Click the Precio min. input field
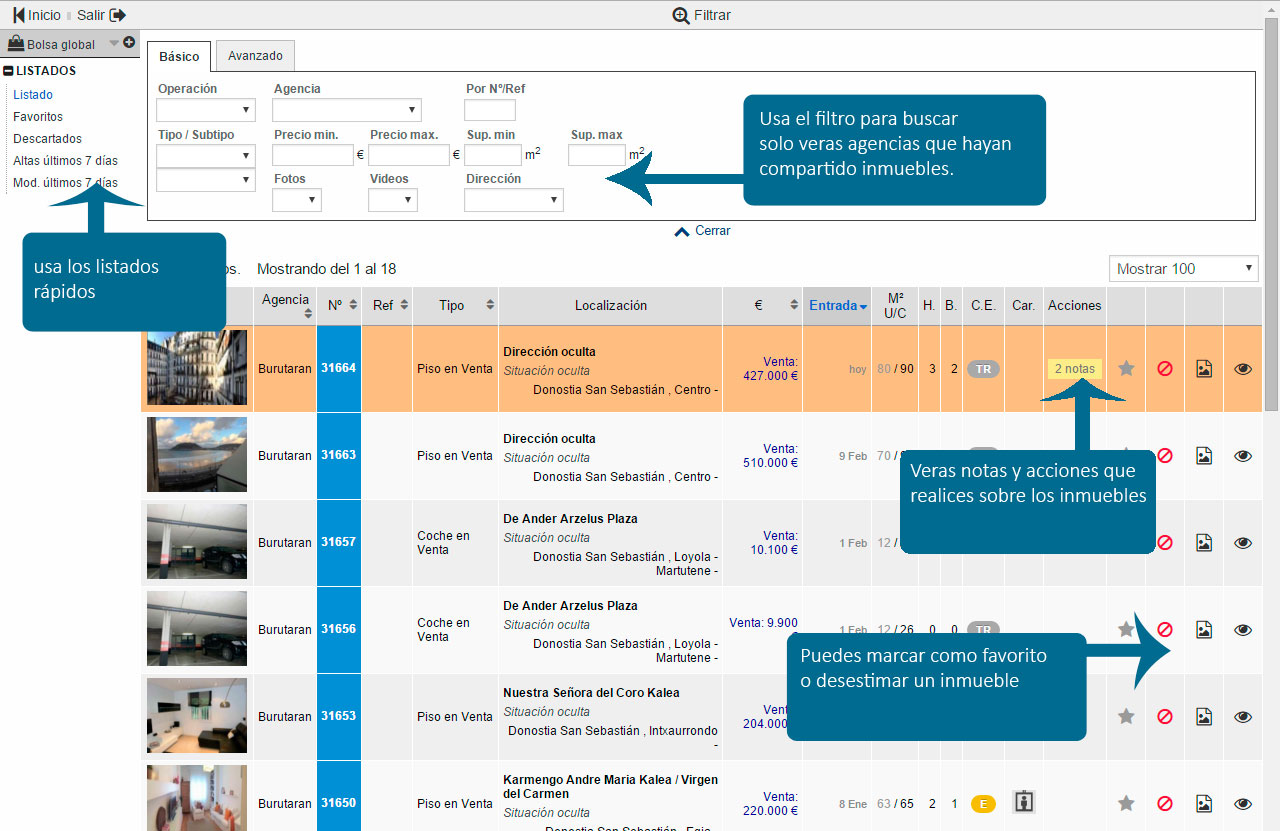The image size is (1280, 831). coord(313,155)
